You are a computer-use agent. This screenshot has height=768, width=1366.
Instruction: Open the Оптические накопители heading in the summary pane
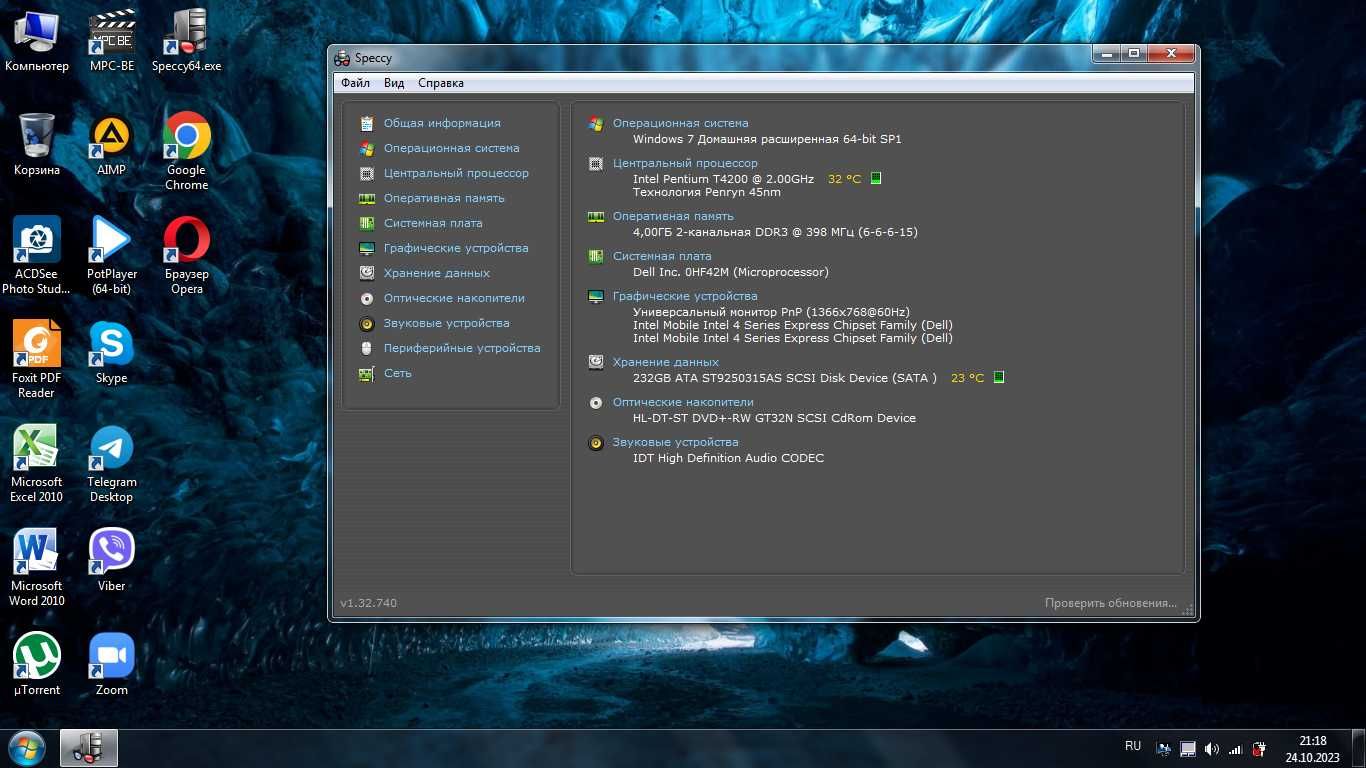[x=683, y=402]
